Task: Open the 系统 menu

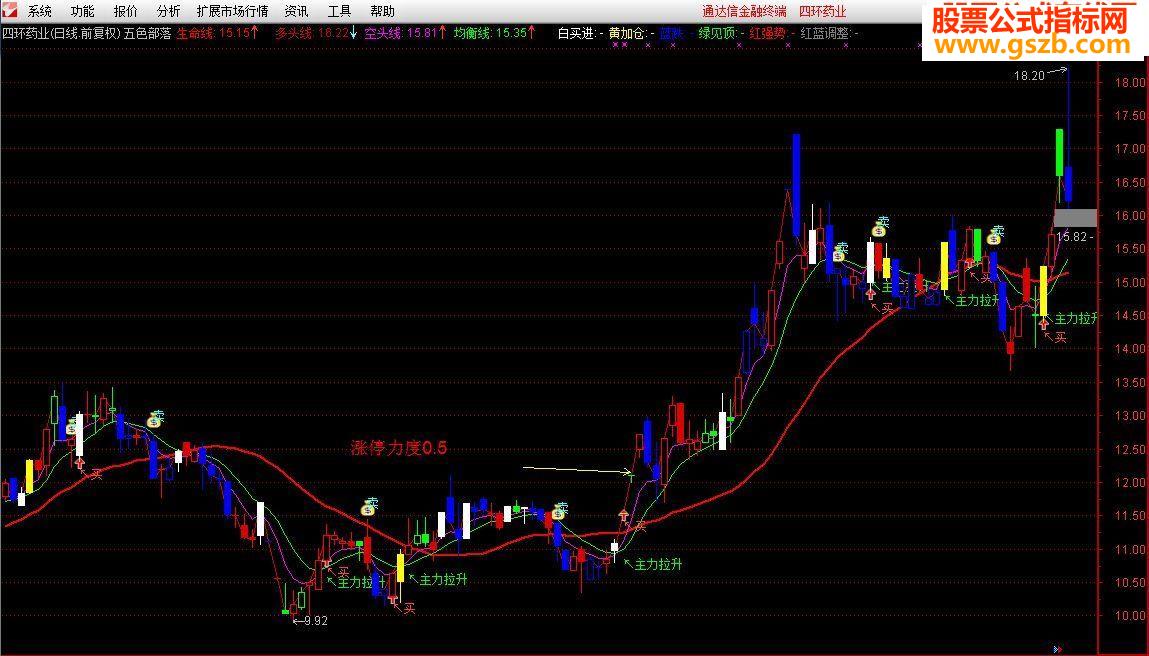Action: point(40,11)
